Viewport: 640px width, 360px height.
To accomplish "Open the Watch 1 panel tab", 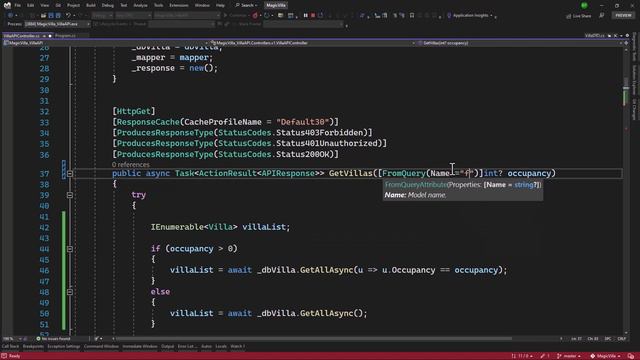I will [x=238, y=347].
